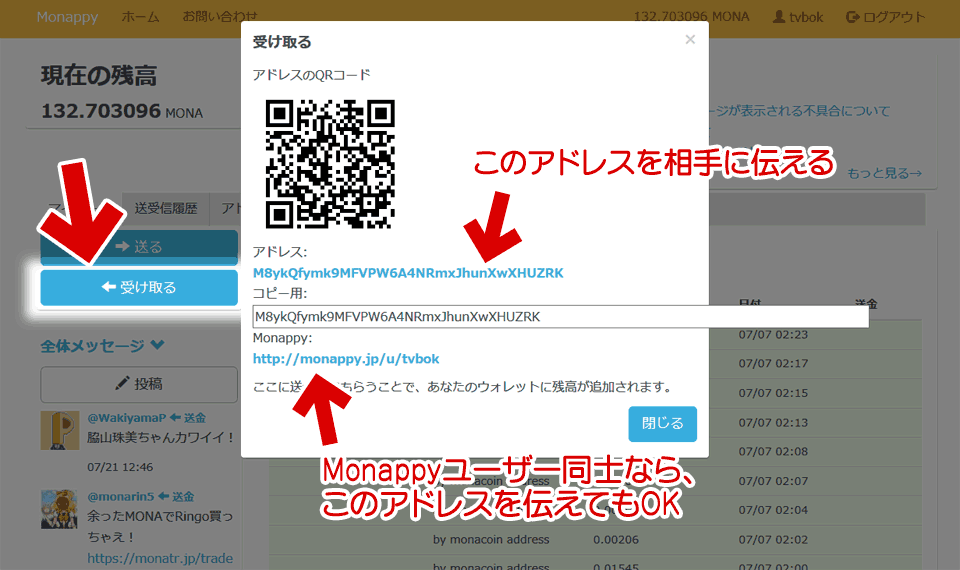960x570 pixels.
Task: Expand the 全体メッセージ chevron dropdown
Action: [157, 346]
